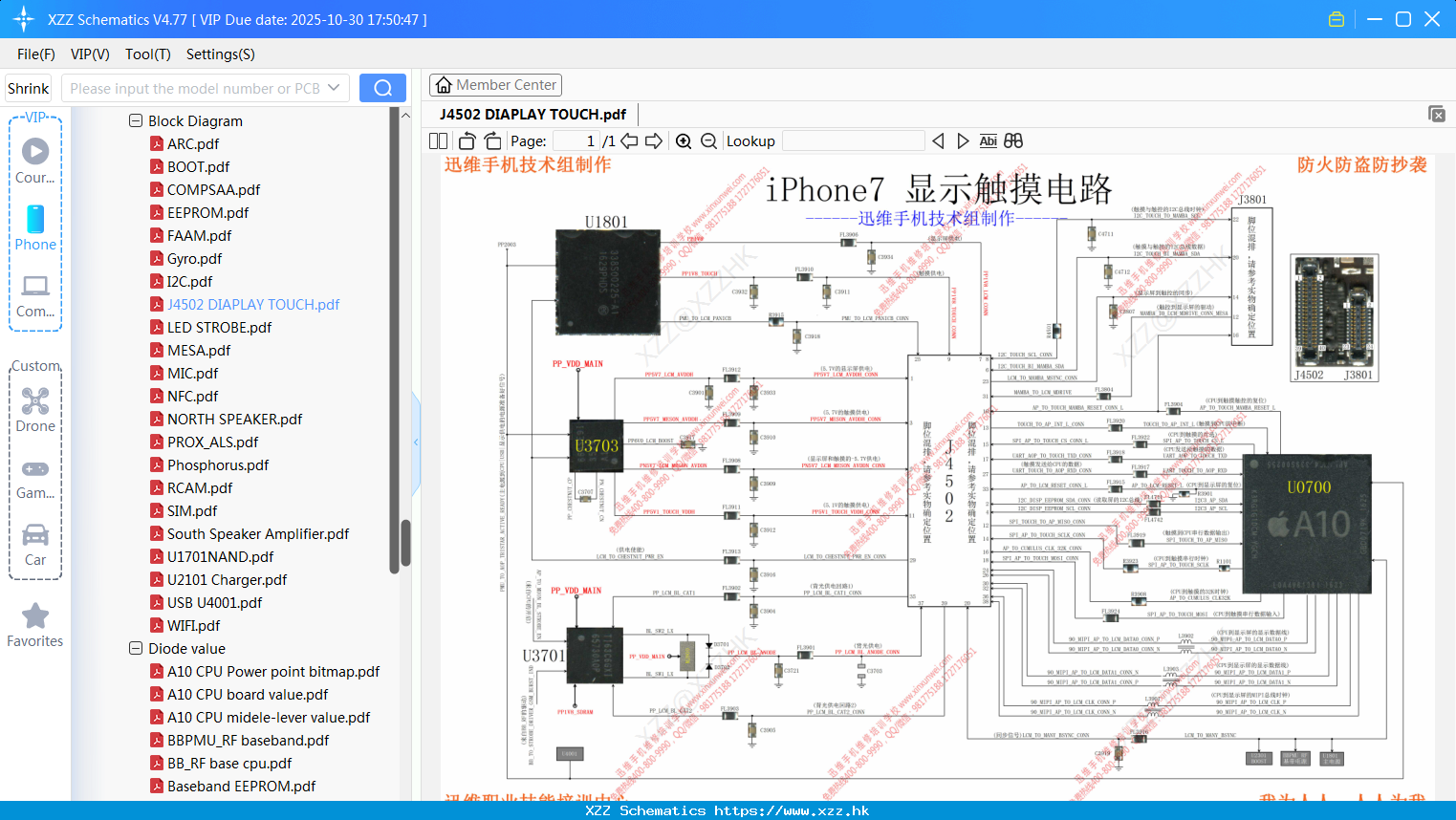Image resolution: width=1456 pixels, height=820 pixels.
Task: Zoom in on the schematic
Action: (684, 140)
